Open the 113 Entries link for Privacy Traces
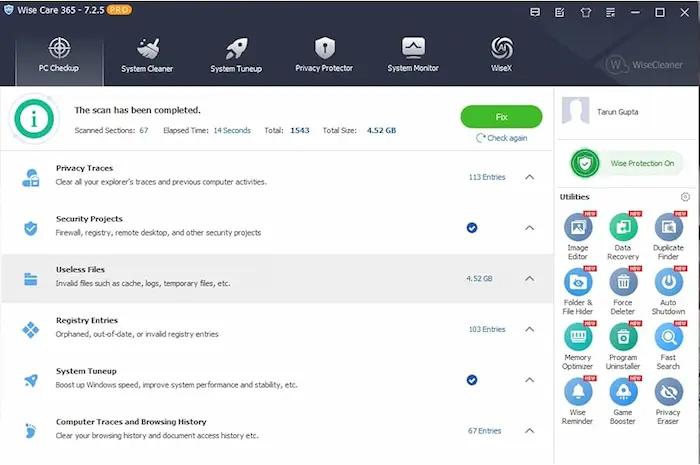Image resolution: width=700 pixels, height=465 pixels. pyautogui.click(x=487, y=177)
